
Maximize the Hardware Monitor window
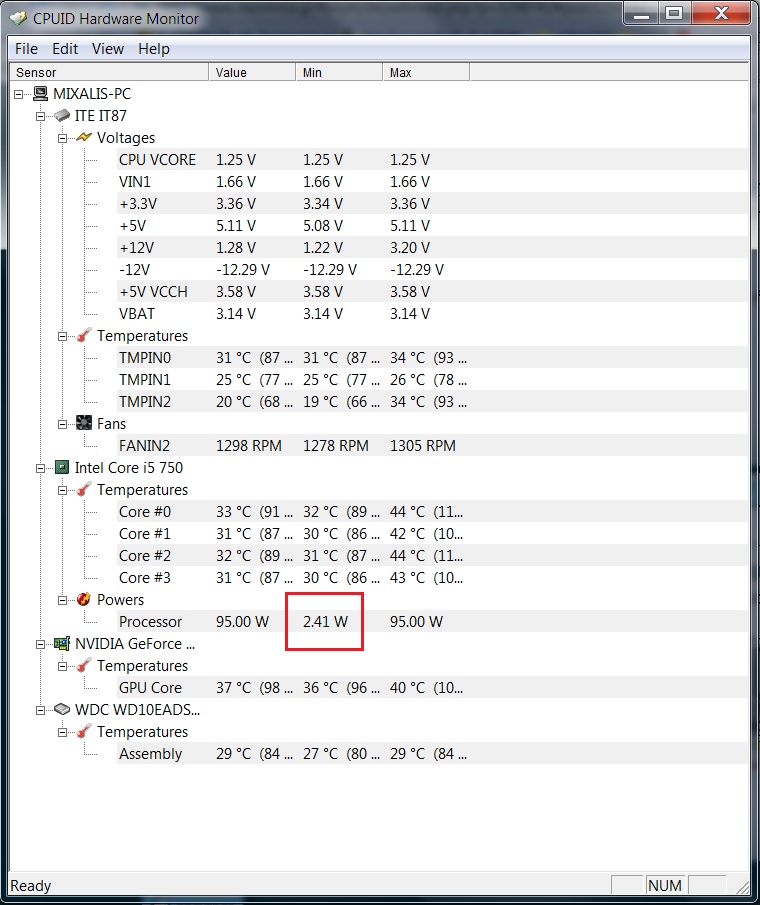675,14
